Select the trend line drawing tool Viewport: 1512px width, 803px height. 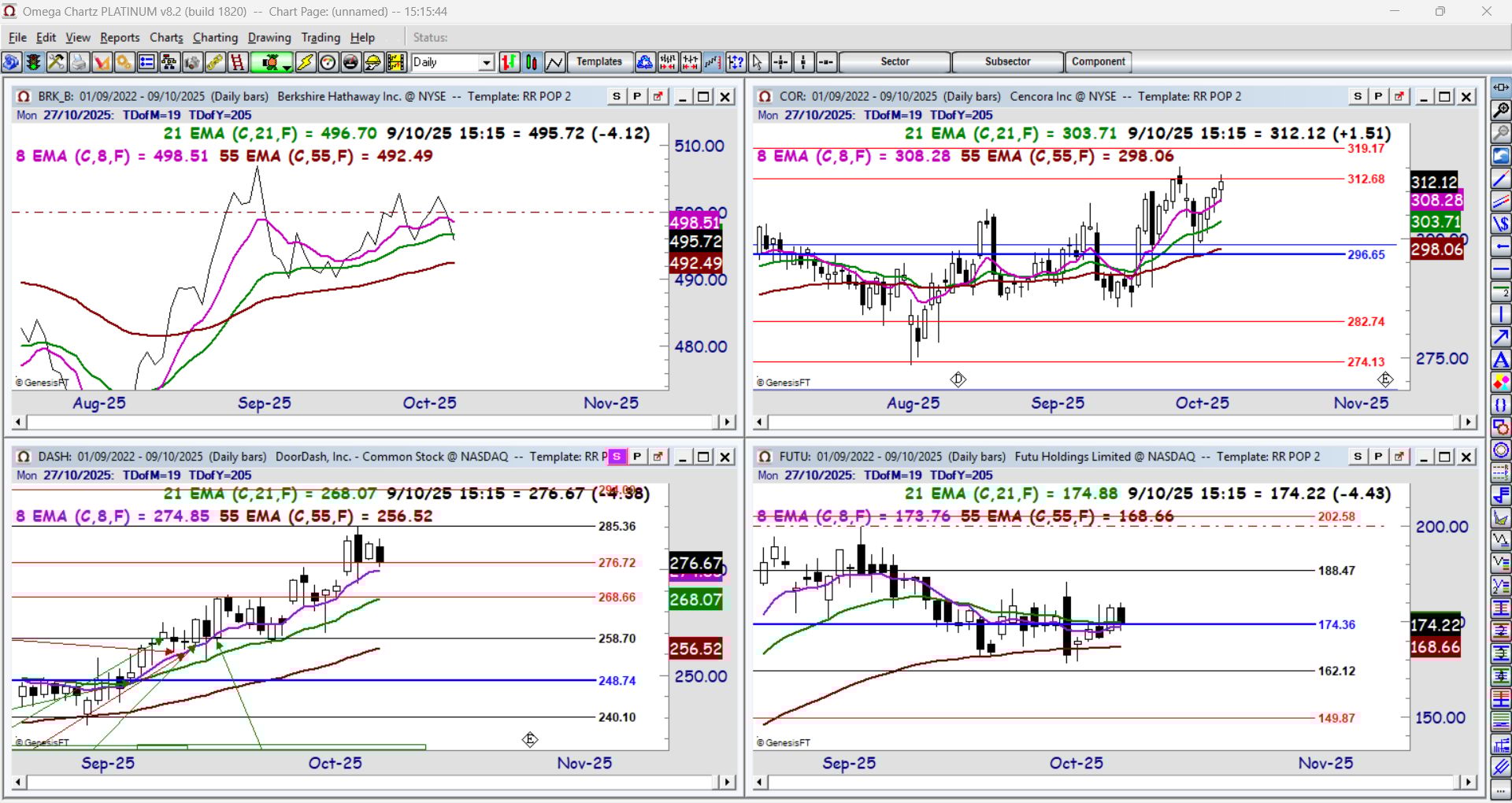[1501, 179]
